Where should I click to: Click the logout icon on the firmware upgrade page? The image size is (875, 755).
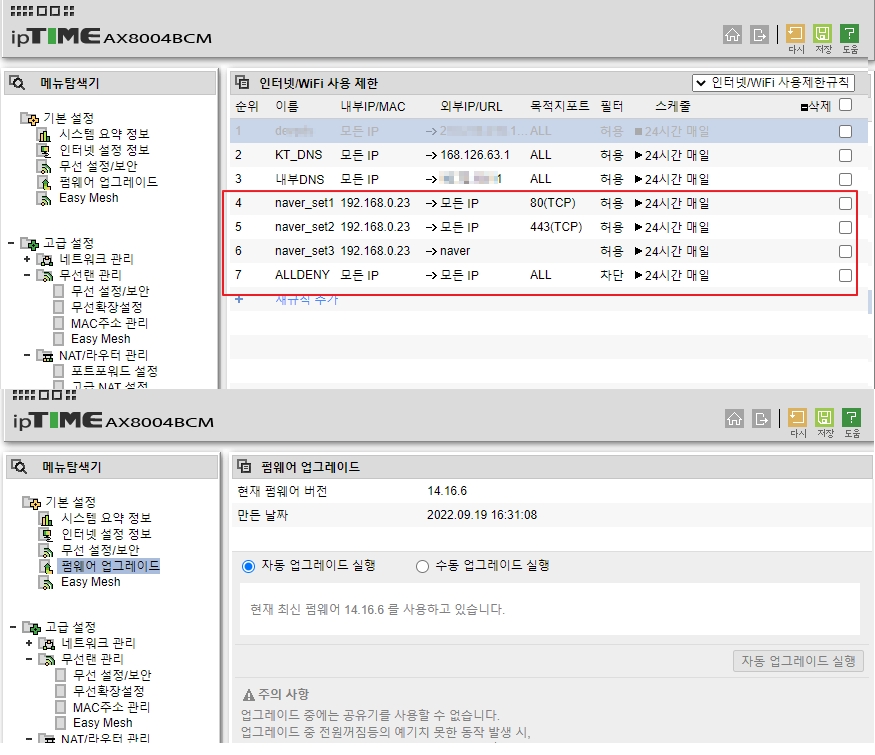[761, 419]
